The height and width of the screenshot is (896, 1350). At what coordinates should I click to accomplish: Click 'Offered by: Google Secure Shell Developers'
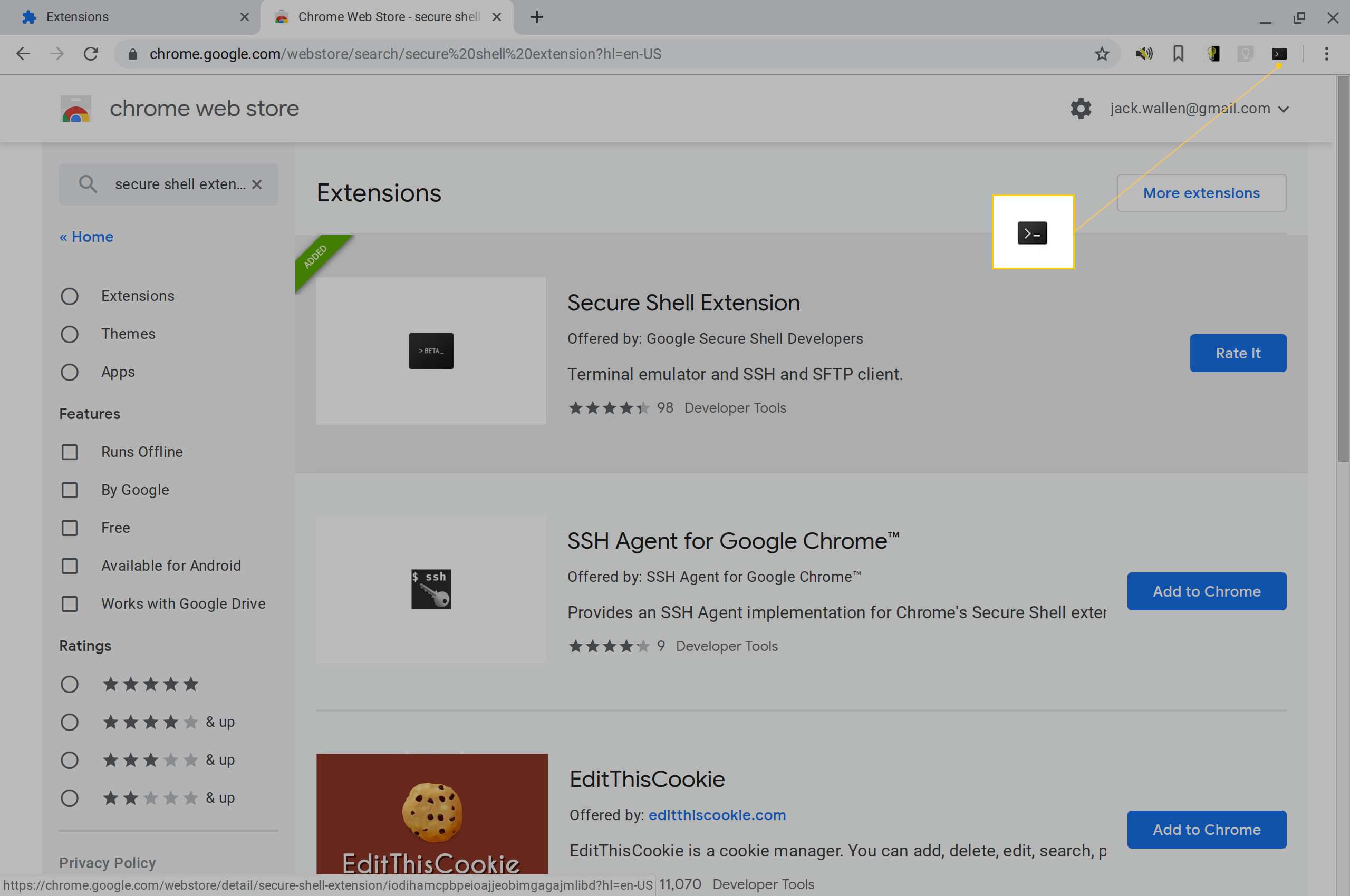pos(715,339)
